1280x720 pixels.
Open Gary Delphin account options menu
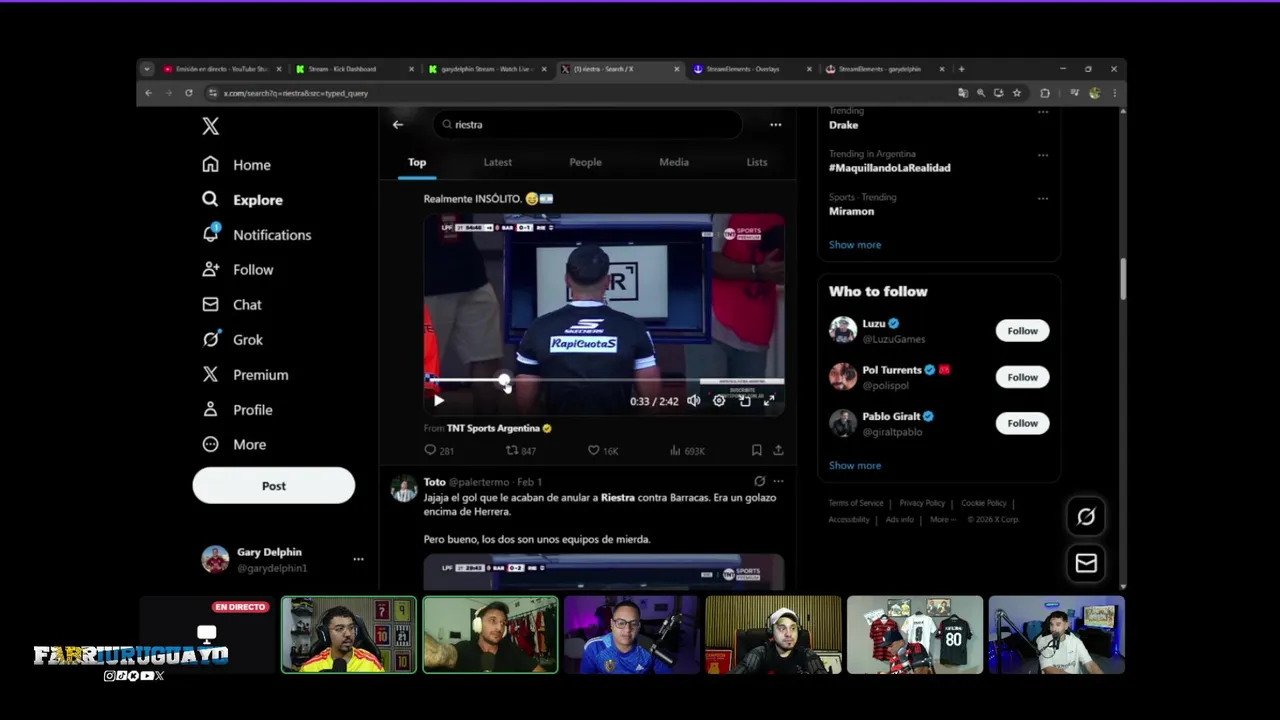click(x=358, y=559)
